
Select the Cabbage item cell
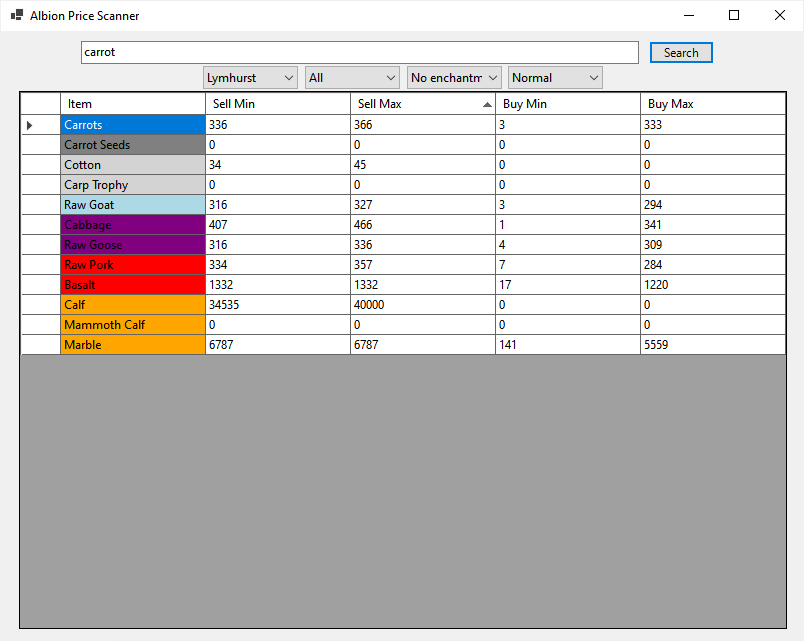tap(133, 225)
